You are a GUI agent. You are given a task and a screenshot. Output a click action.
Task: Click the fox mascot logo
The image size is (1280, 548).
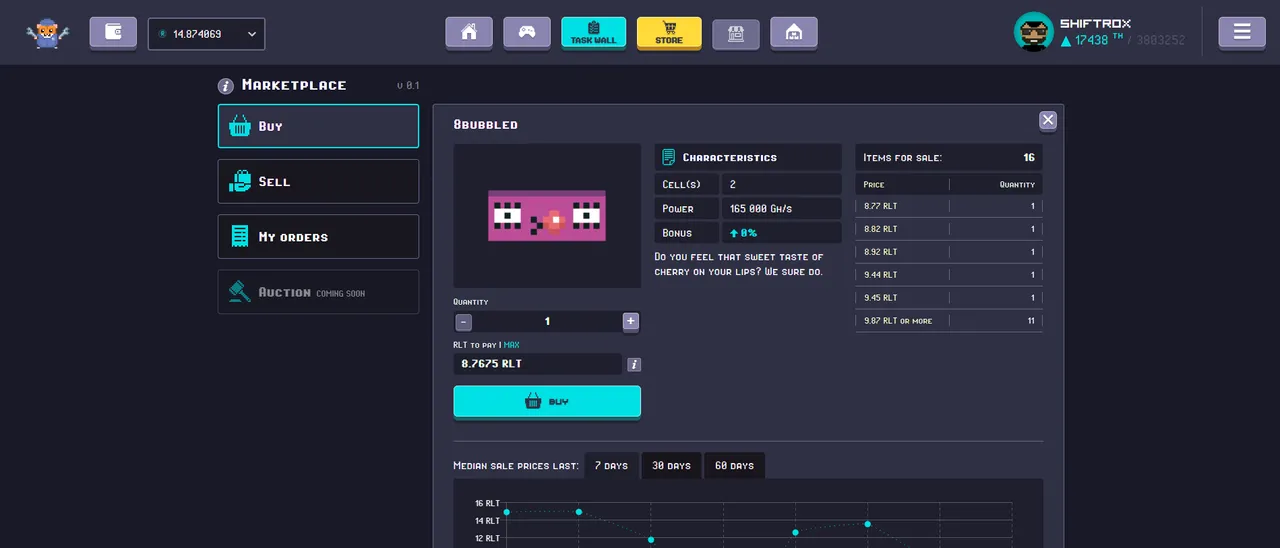[48, 33]
